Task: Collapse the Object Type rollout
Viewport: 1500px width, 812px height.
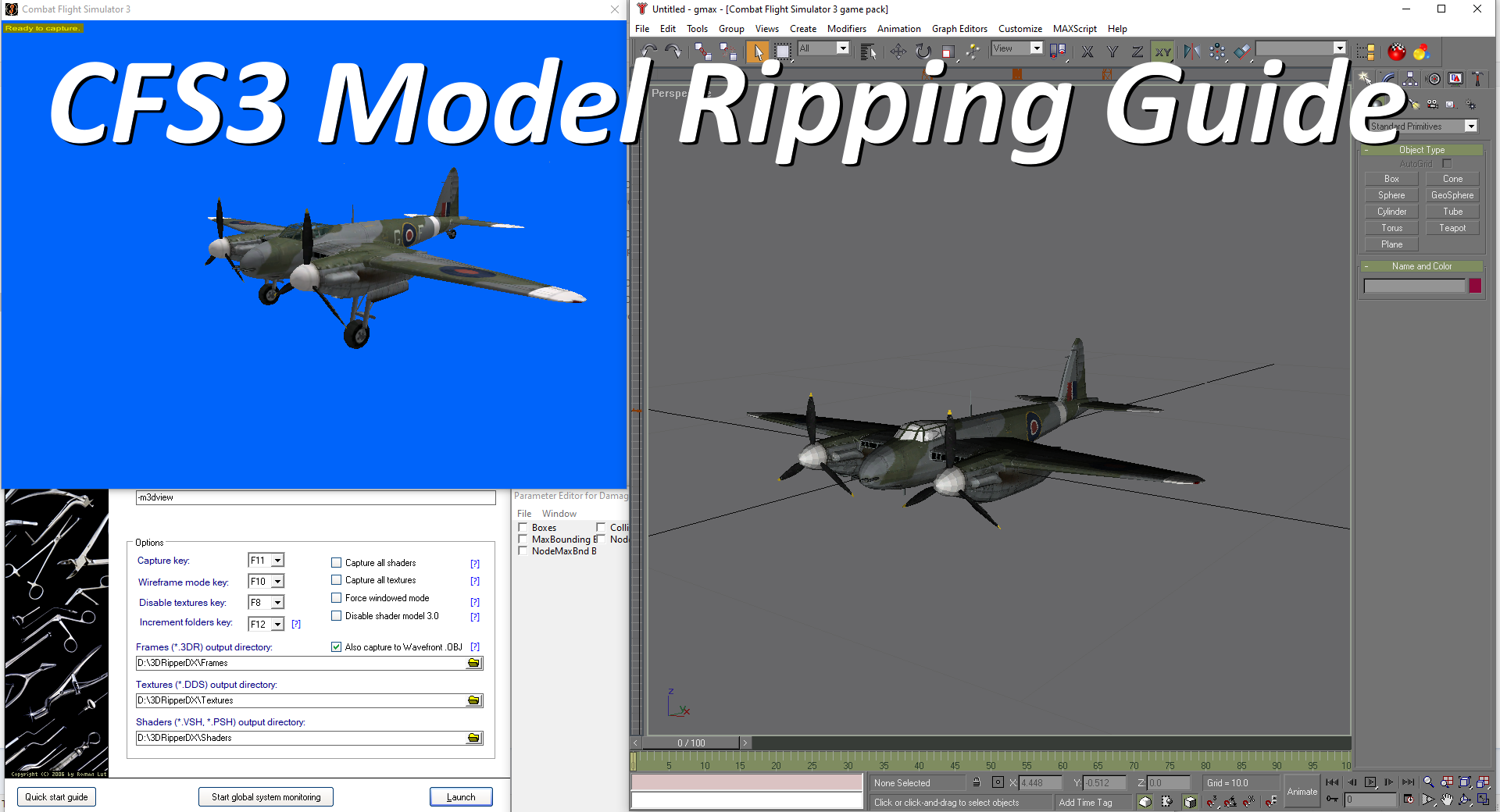Action: 1422,150
